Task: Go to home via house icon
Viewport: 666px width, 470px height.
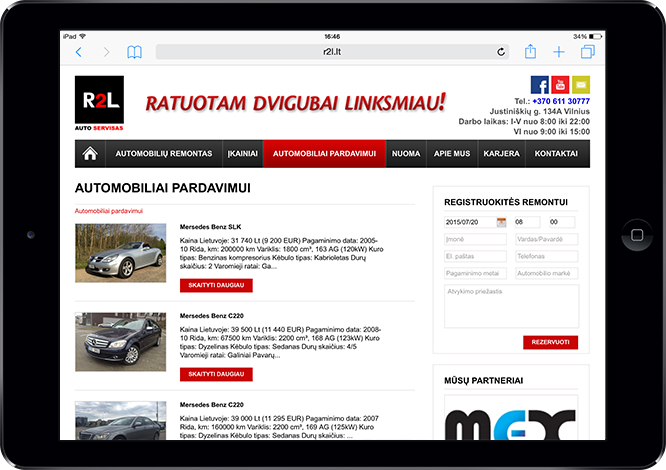Action: (90, 154)
